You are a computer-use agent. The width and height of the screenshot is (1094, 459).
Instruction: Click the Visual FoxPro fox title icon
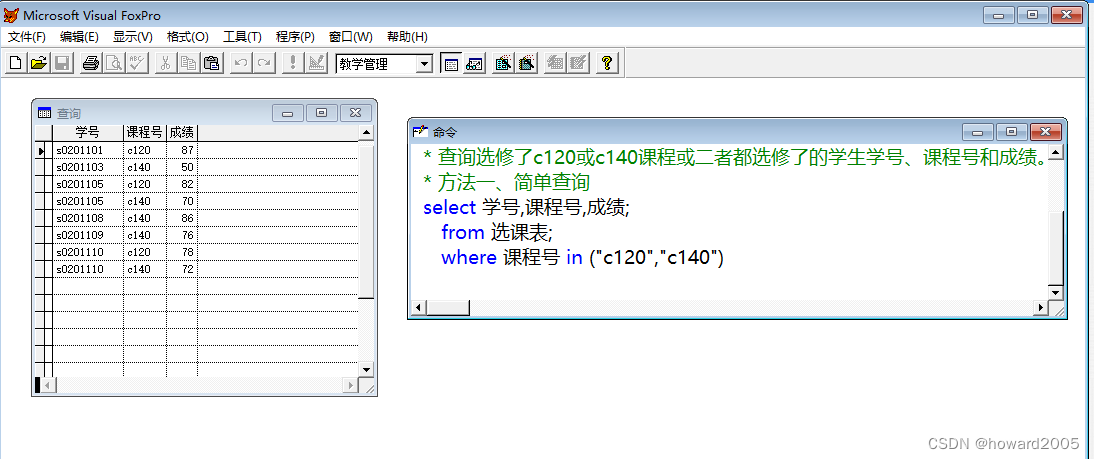tap(11, 15)
